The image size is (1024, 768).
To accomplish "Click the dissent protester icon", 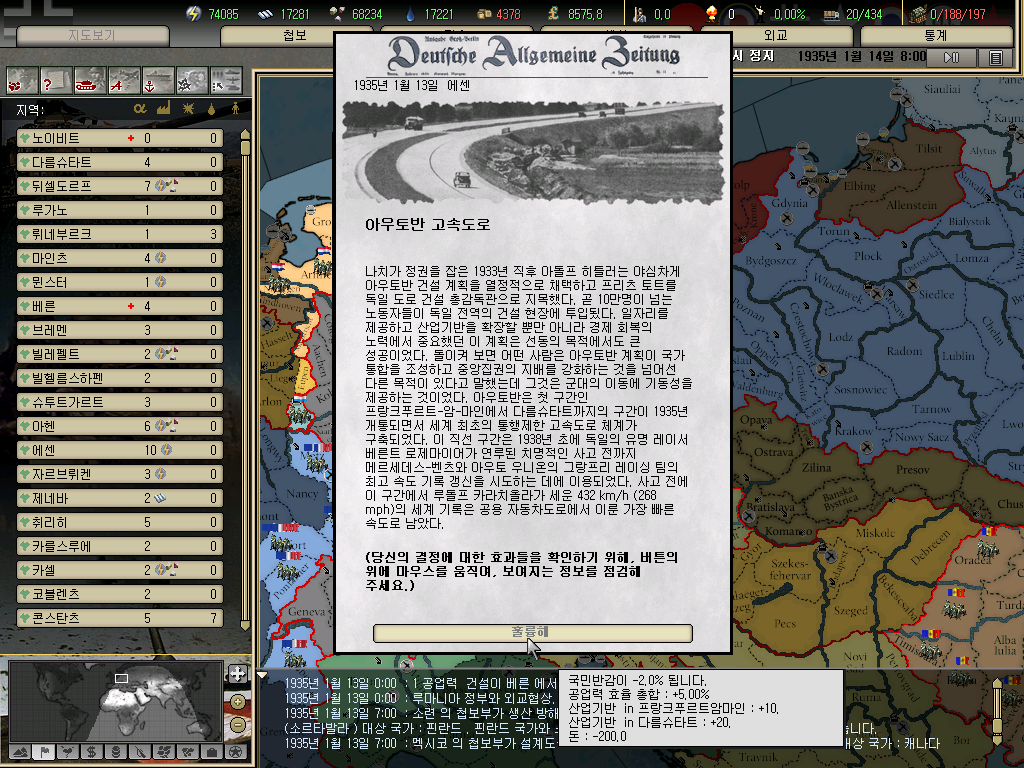I will pyautogui.click(x=761, y=13).
